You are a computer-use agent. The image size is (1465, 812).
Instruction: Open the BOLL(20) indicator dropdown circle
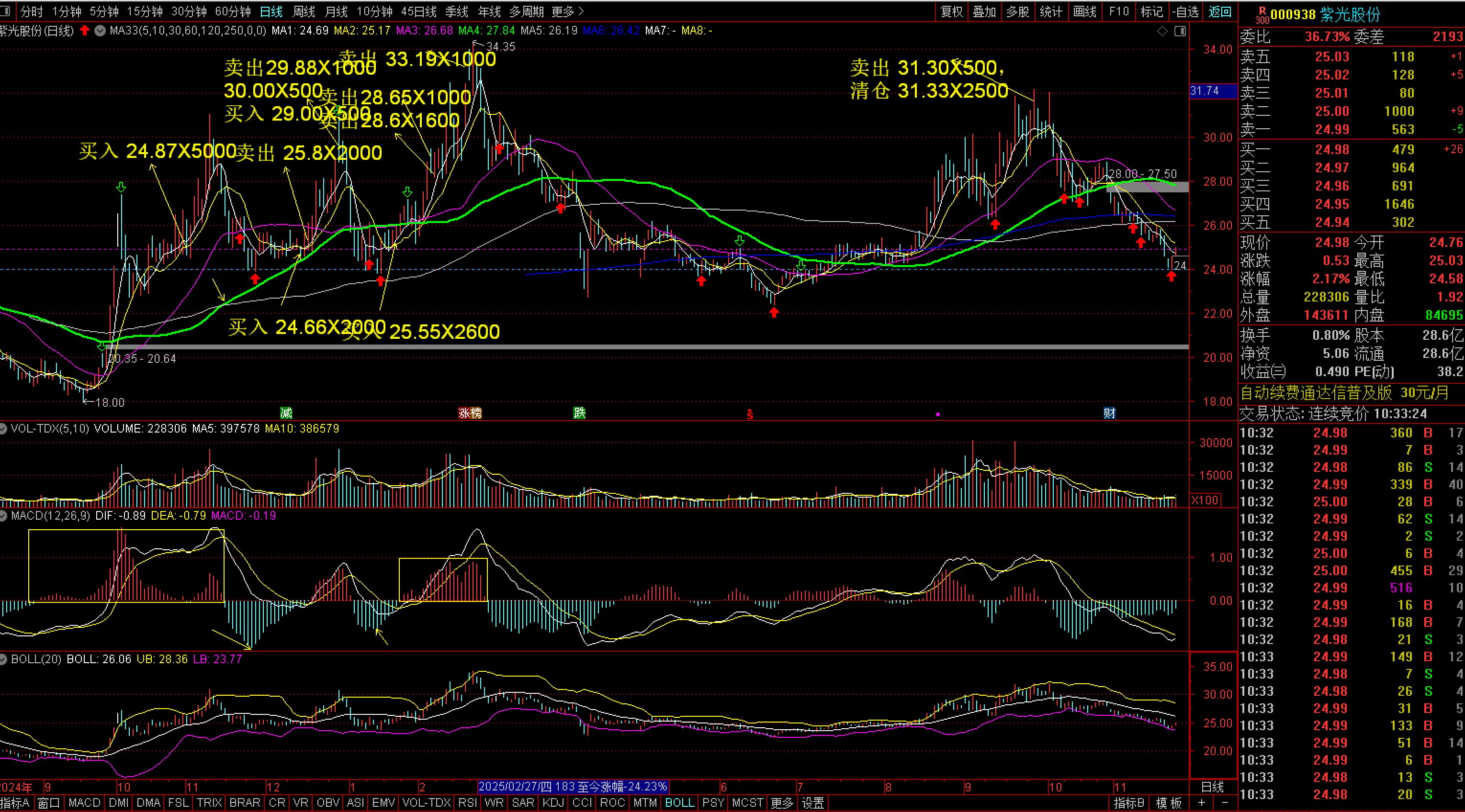click(3, 659)
